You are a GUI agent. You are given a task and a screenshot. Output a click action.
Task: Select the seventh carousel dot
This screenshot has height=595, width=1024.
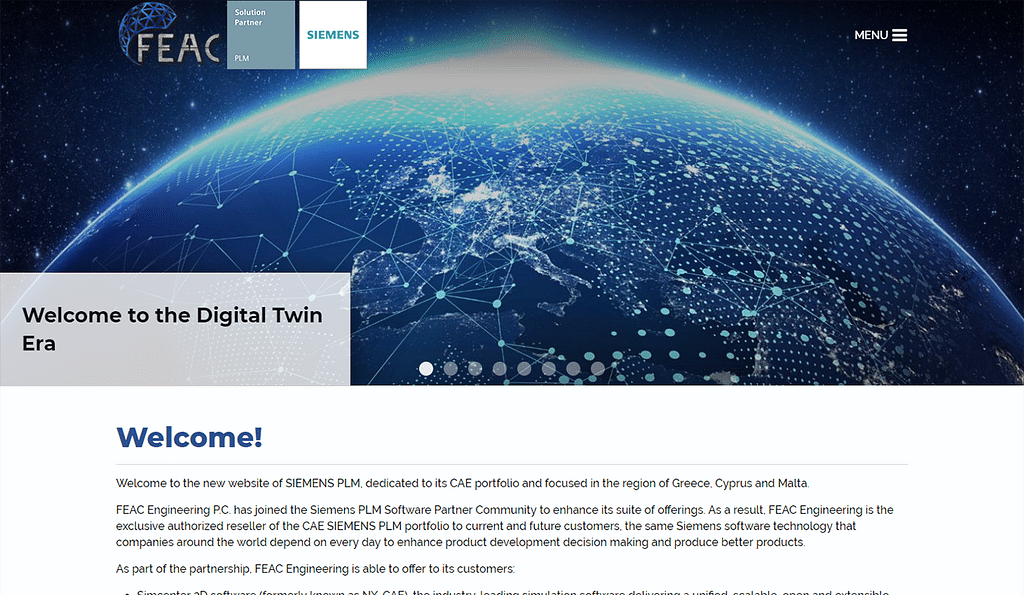point(573,368)
